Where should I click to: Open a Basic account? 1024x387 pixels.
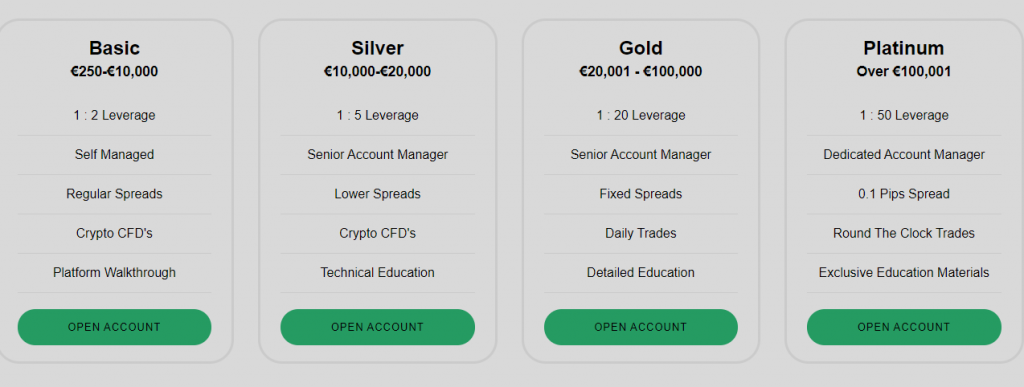click(x=114, y=327)
